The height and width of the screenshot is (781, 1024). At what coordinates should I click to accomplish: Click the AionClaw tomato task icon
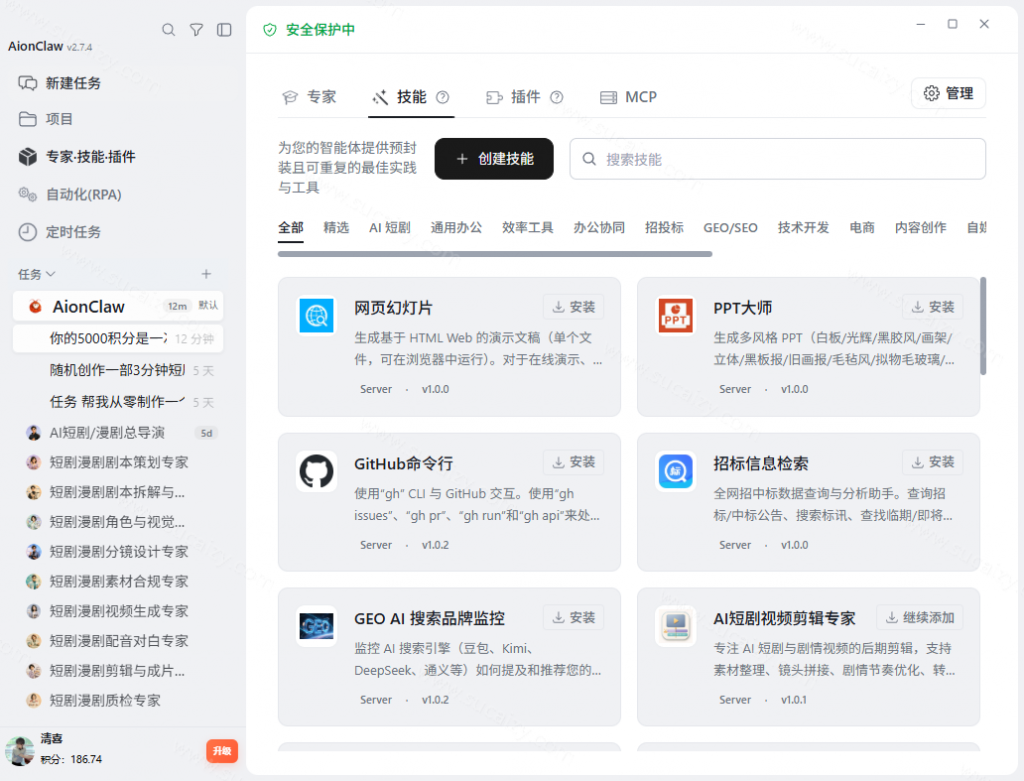(x=35, y=306)
